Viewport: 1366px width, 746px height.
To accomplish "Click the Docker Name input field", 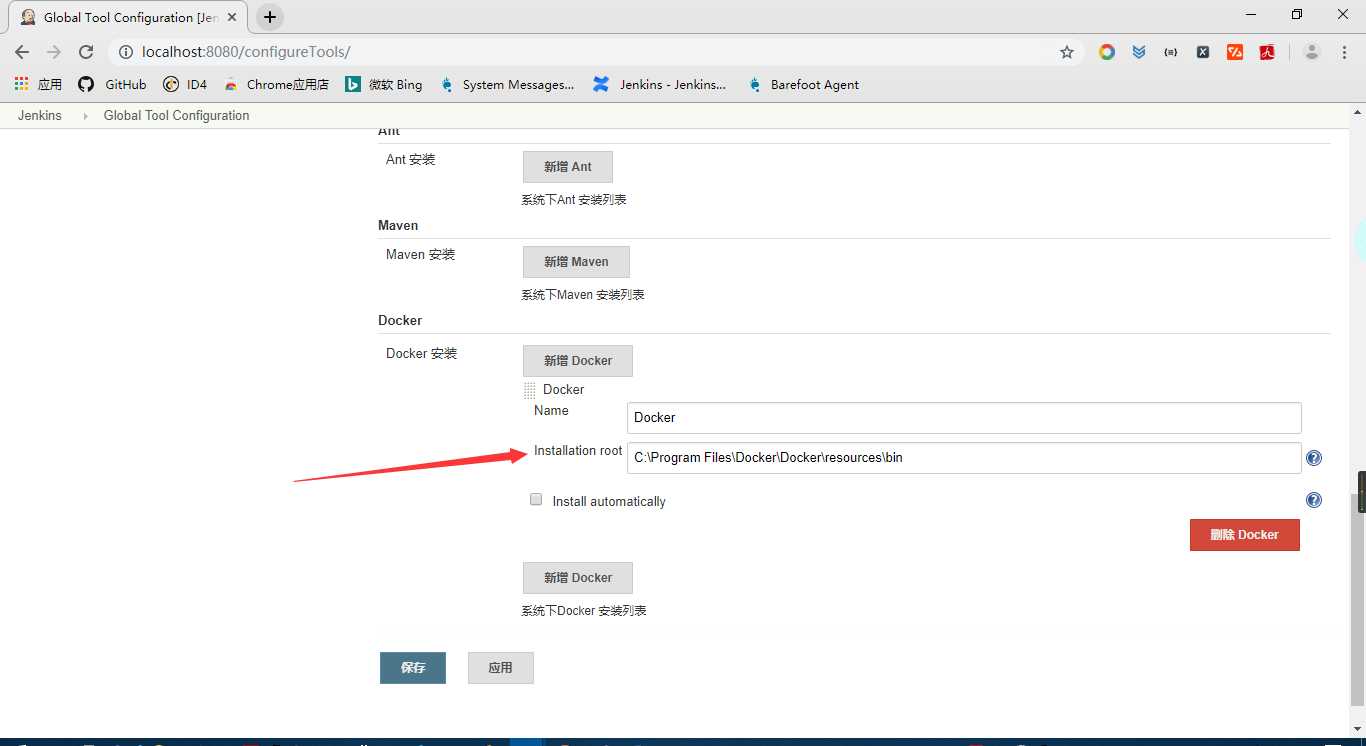I will (x=964, y=417).
